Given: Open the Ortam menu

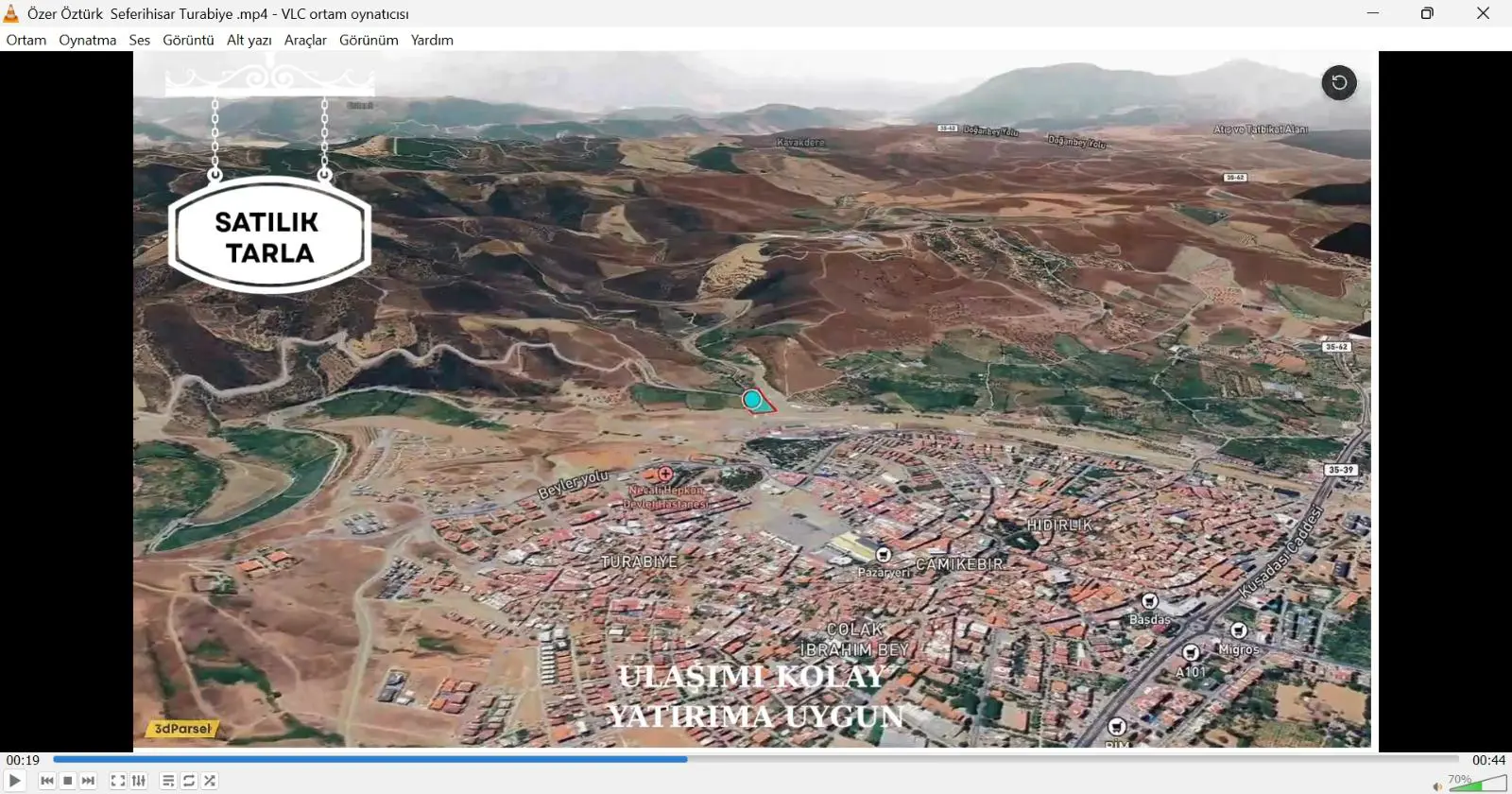Looking at the screenshot, I should point(26,40).
